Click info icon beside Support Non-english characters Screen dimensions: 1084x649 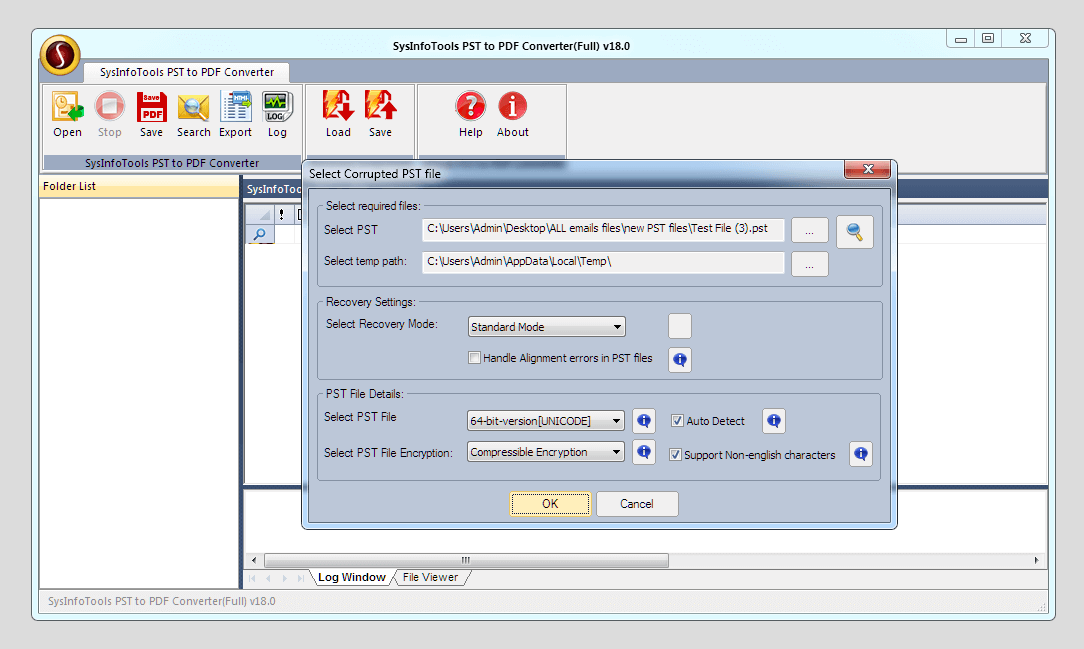point(861,454)
